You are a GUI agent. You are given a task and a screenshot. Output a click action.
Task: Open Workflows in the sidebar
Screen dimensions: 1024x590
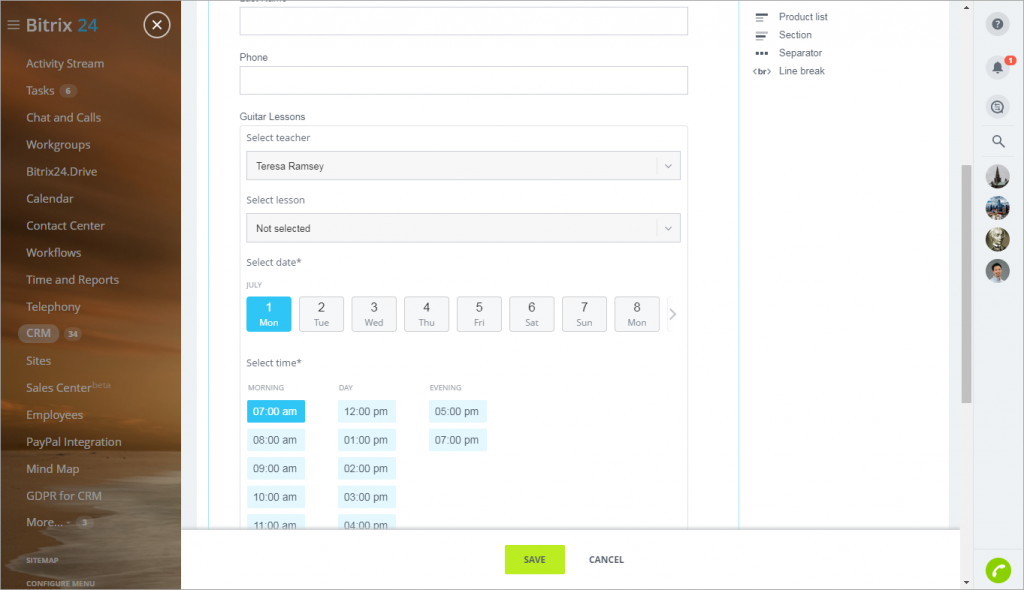54,253
